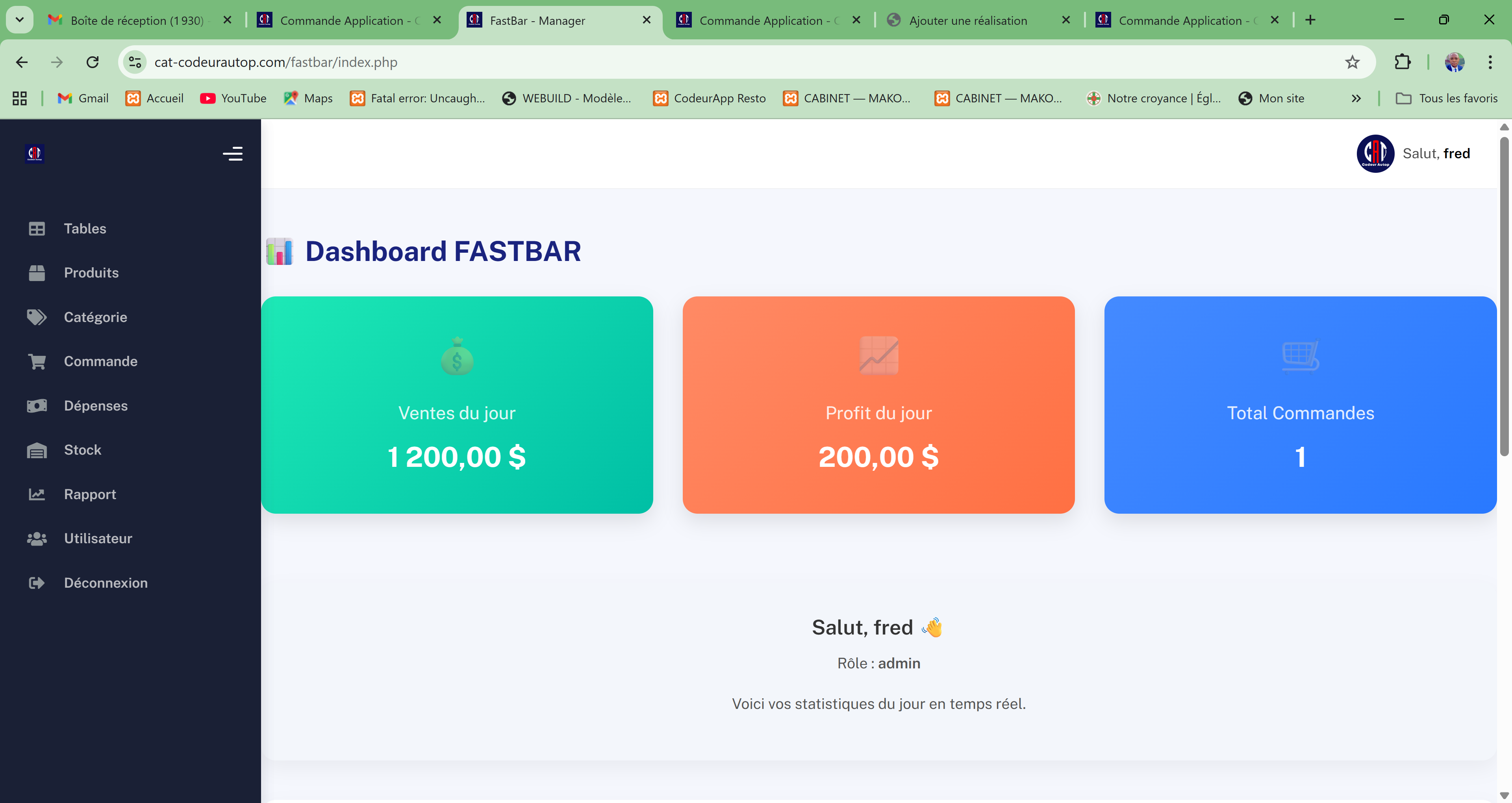The height and width of the screenshot is (803, 1512).
Task: Click the Rapport chart icon
Action: 37,494
